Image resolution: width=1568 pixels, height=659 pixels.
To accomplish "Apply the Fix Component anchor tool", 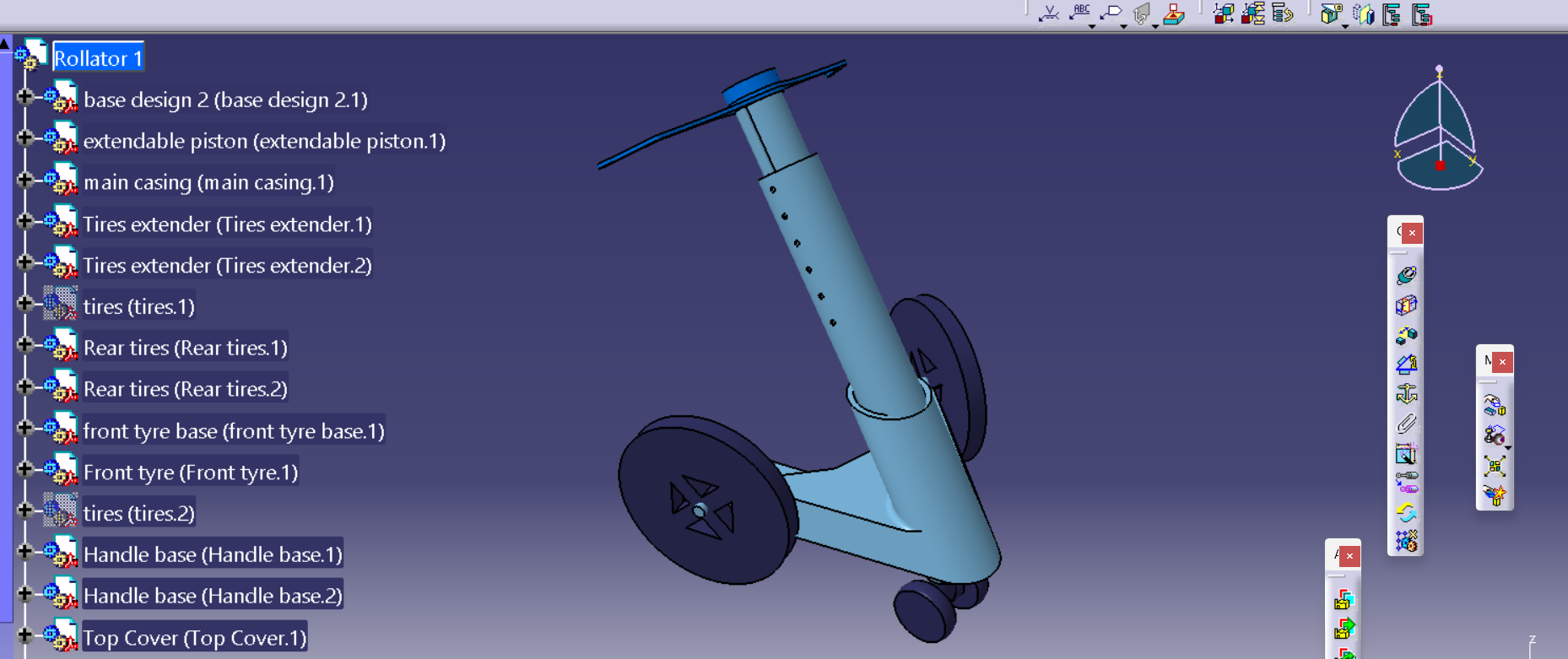I will pos(1406,394).
